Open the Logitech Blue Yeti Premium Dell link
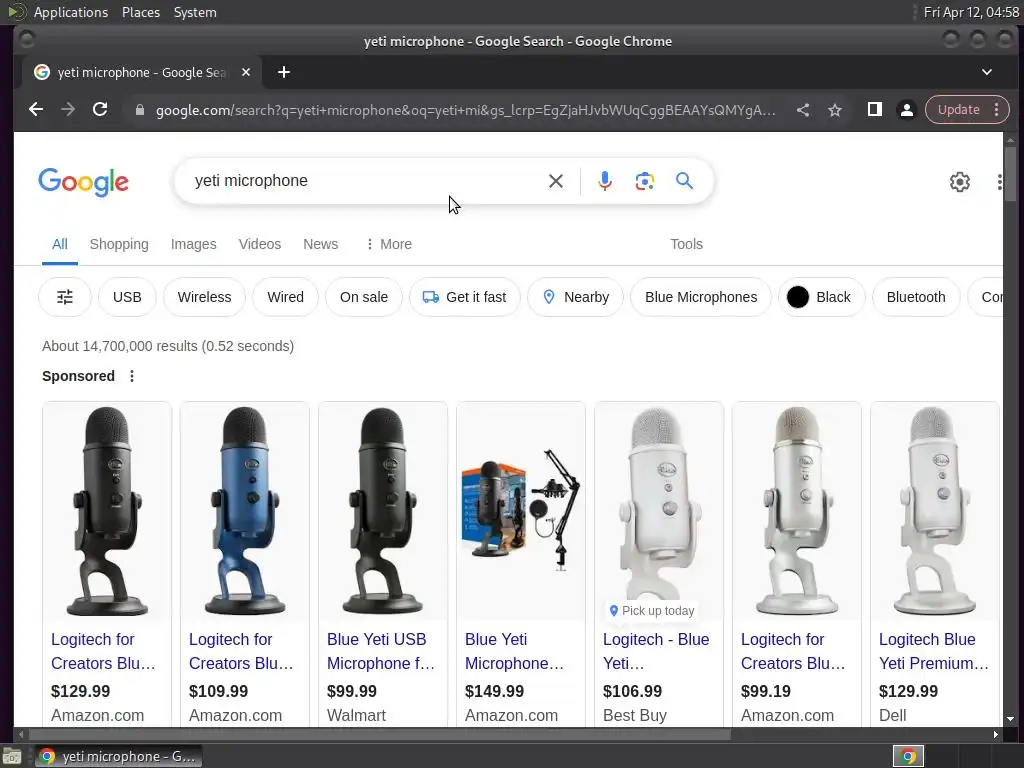The image size is (1024, 768). click(933, 651)
